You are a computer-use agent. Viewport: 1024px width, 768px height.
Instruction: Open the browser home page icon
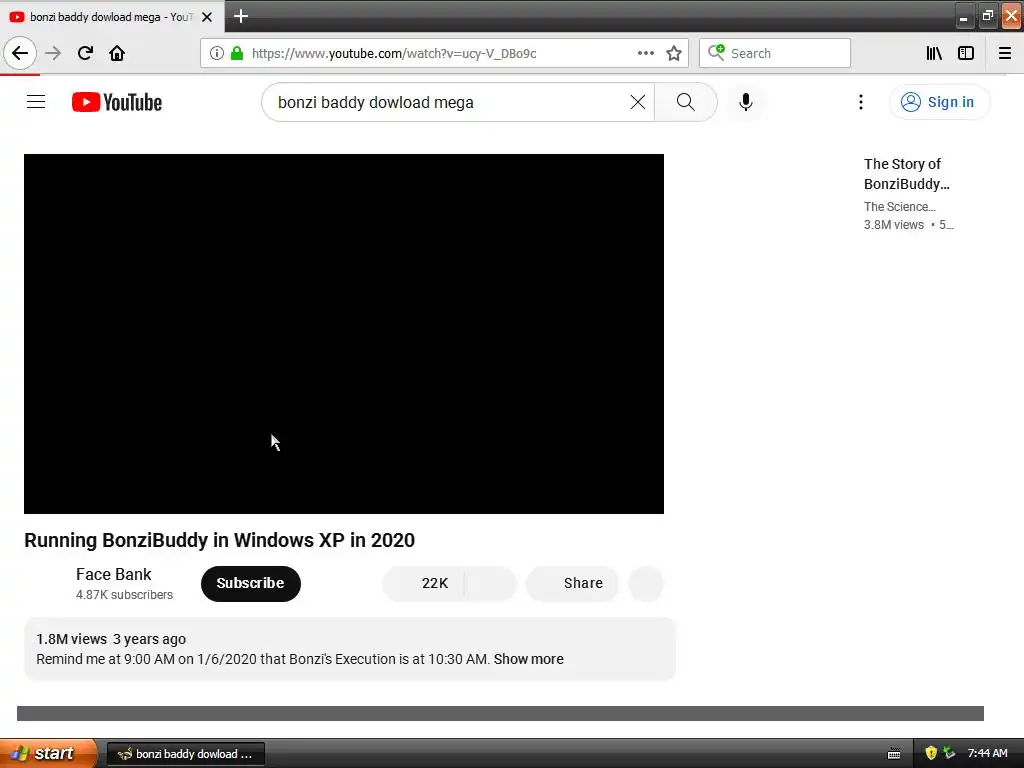(117, 53)
